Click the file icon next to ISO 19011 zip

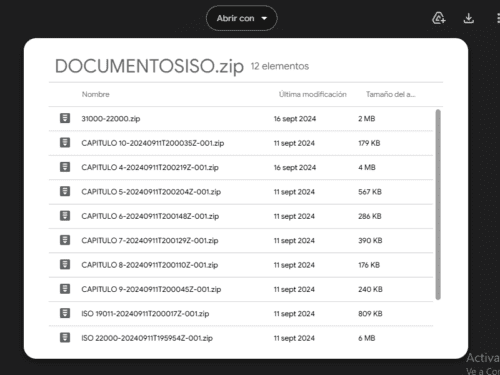click(x=65, y=313)
